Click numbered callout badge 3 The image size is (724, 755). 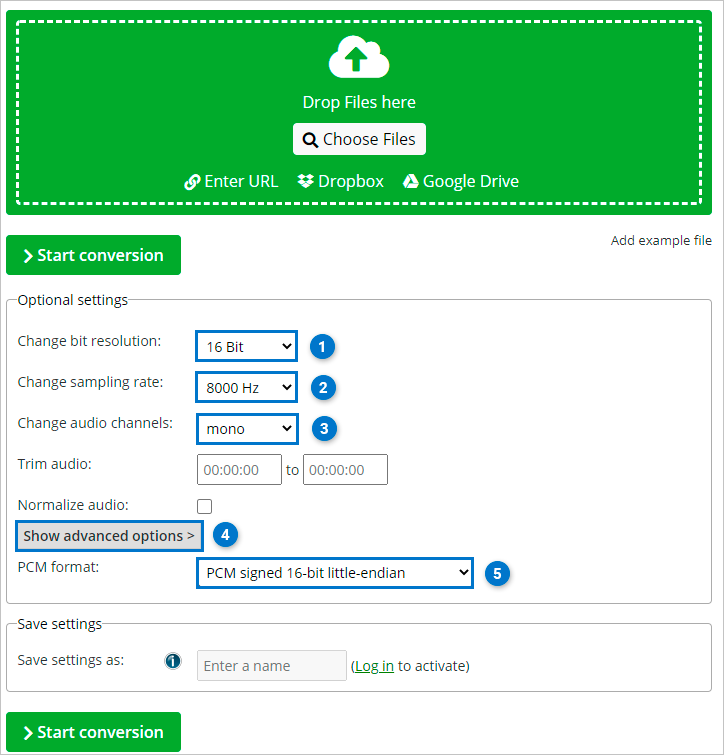click(x=321, y=428)
